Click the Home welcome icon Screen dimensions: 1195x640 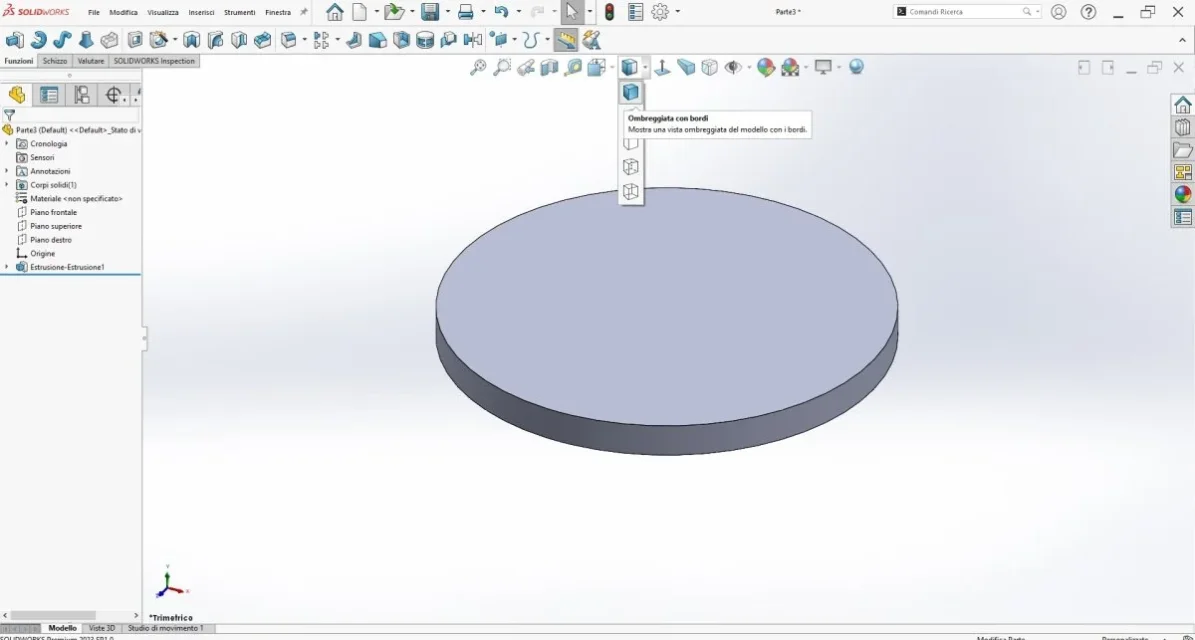pos(335,12)
